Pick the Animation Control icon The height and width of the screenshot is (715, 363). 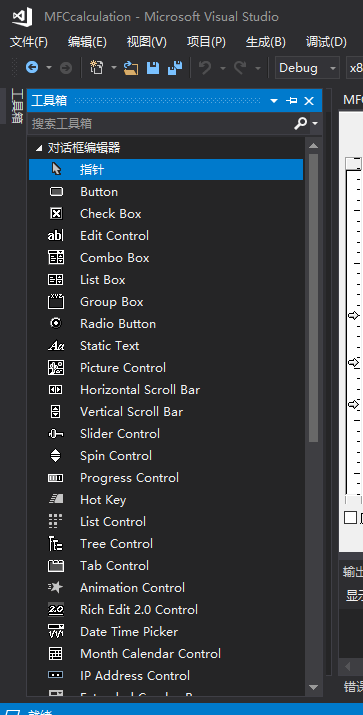56,587
